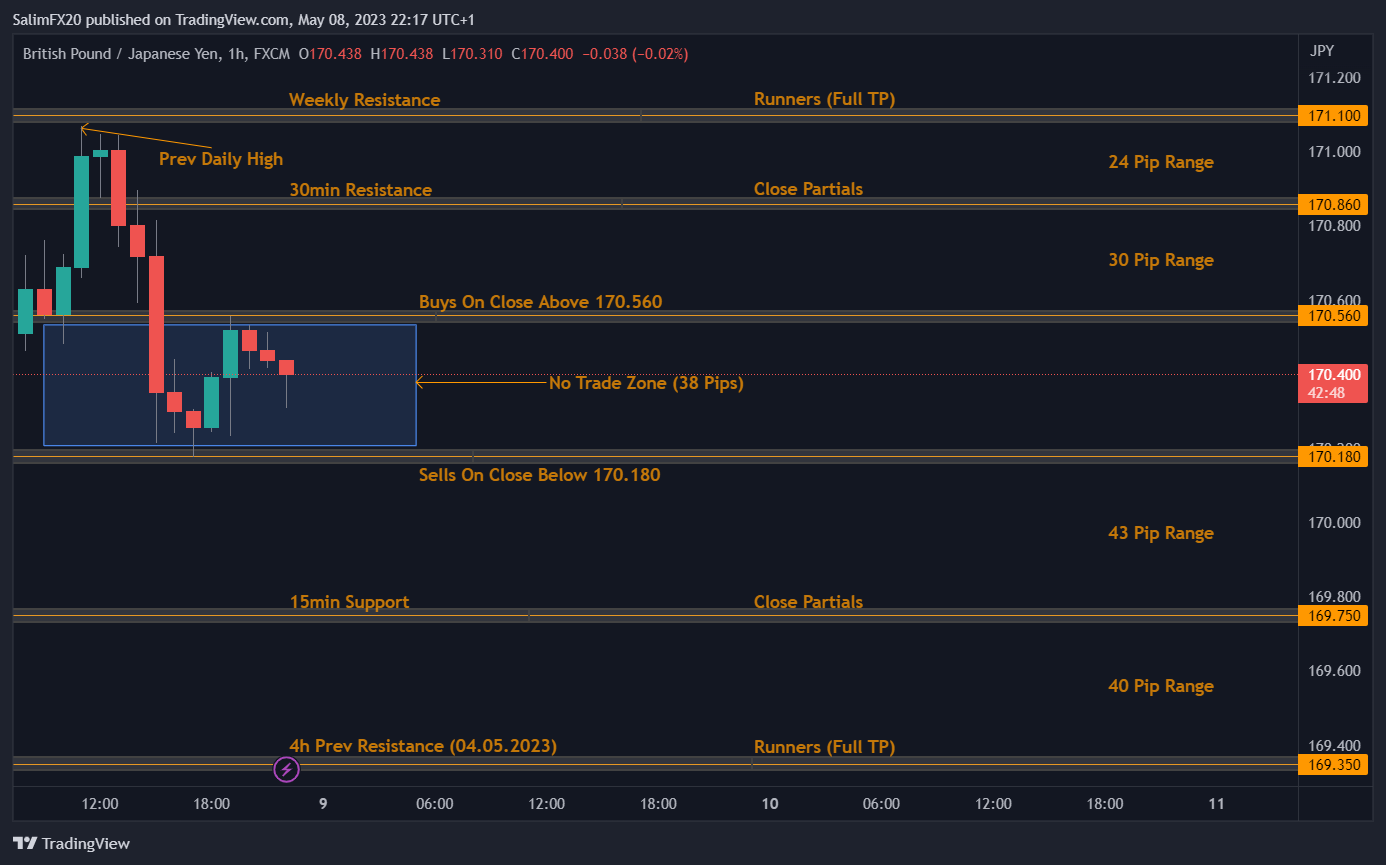The width and height of the screenshot is (1386, 865).
Task: Click the purple lightning bolt event icon
Action: 287,770
